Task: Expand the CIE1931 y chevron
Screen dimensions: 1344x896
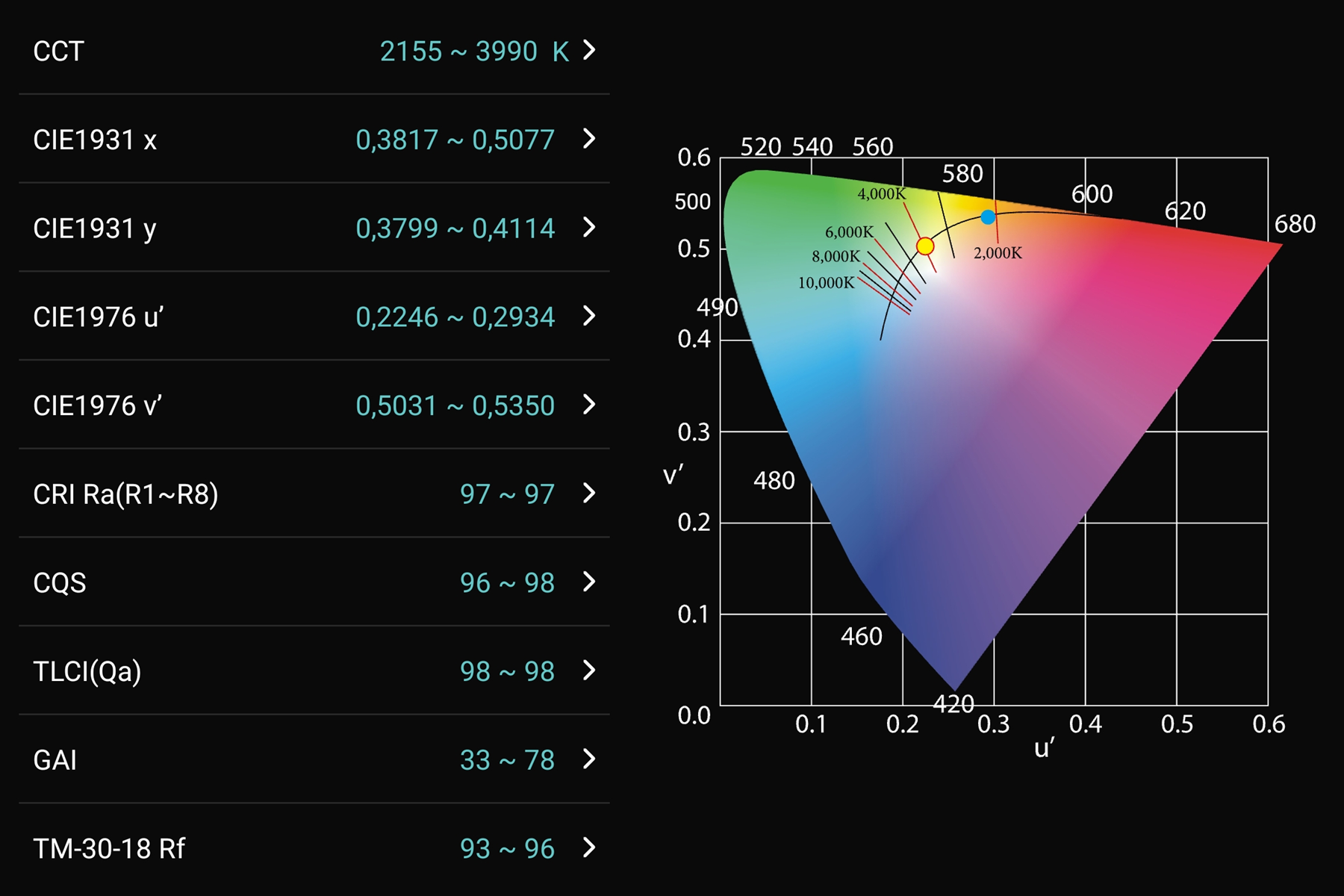Action: click(x=589, y=227)
